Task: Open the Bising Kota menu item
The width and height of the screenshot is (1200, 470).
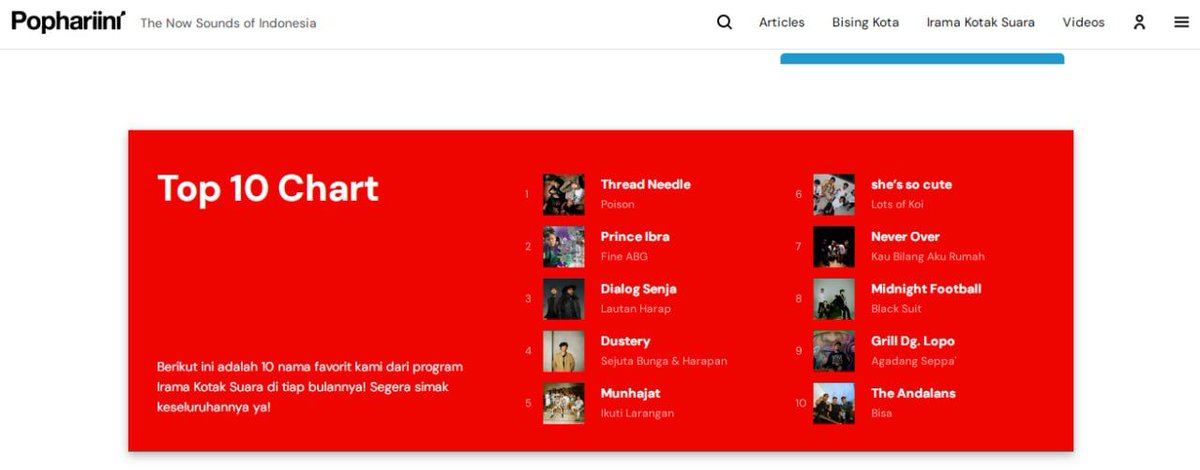Action: (865, 22)
